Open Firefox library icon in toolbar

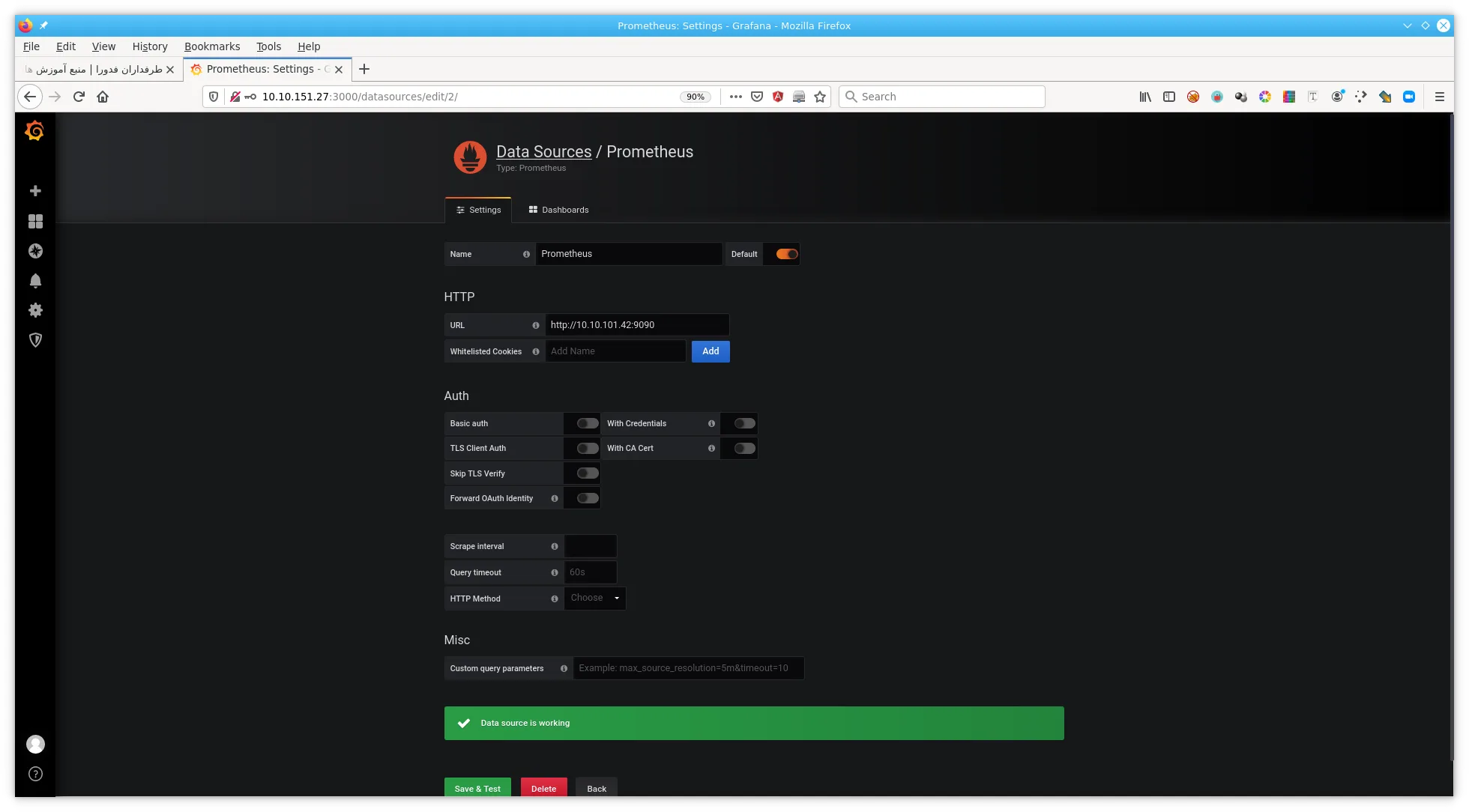[x=1145, y=97]
